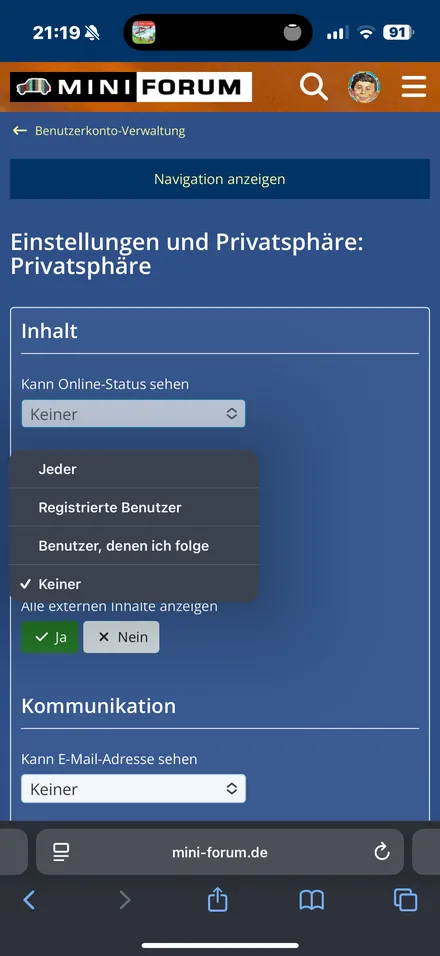Set external content to Nein
The image size is (440, 956).
pyautogui.click(x=121, y=637)
